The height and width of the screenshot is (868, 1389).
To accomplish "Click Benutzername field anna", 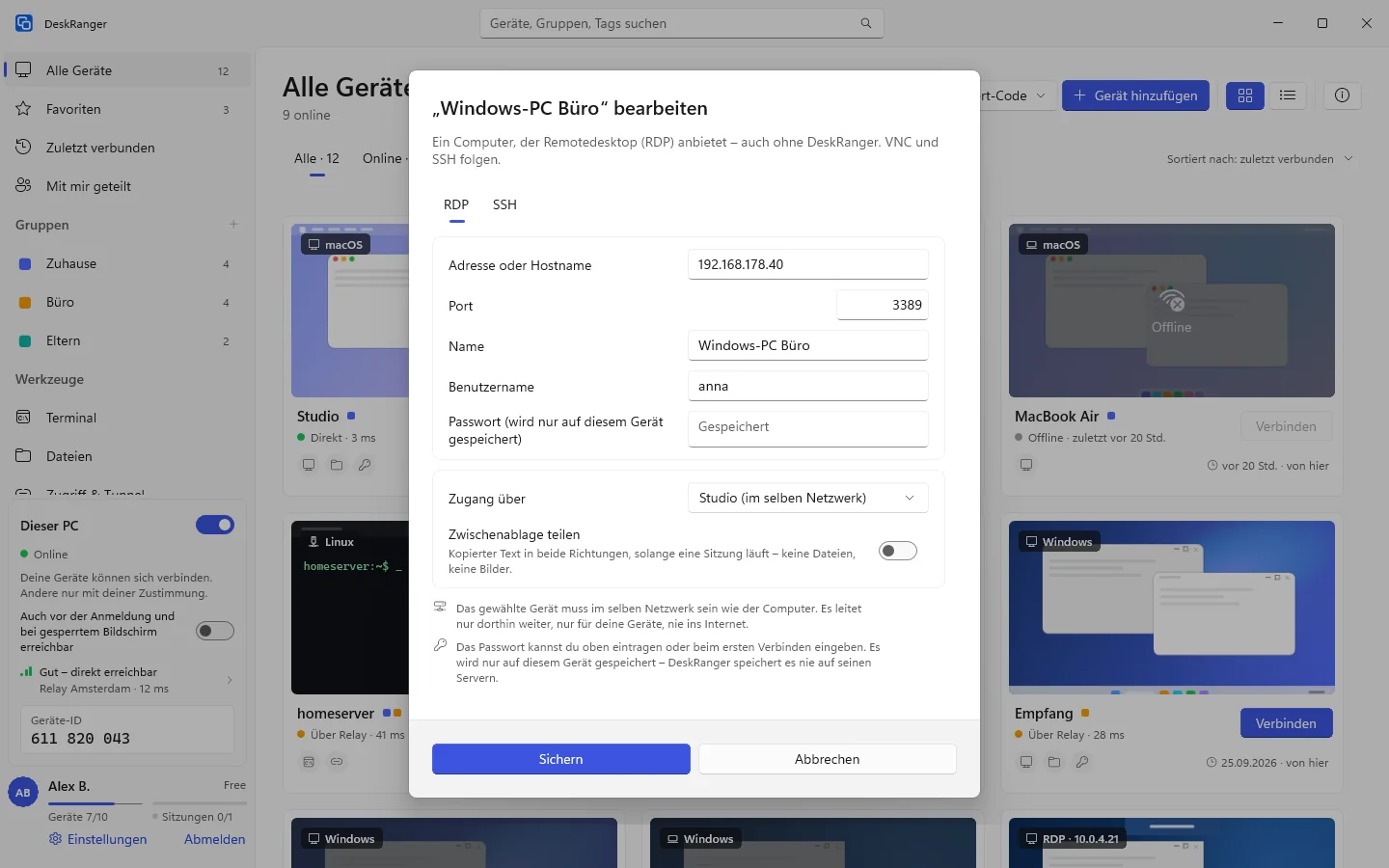I will pos(808,386).
